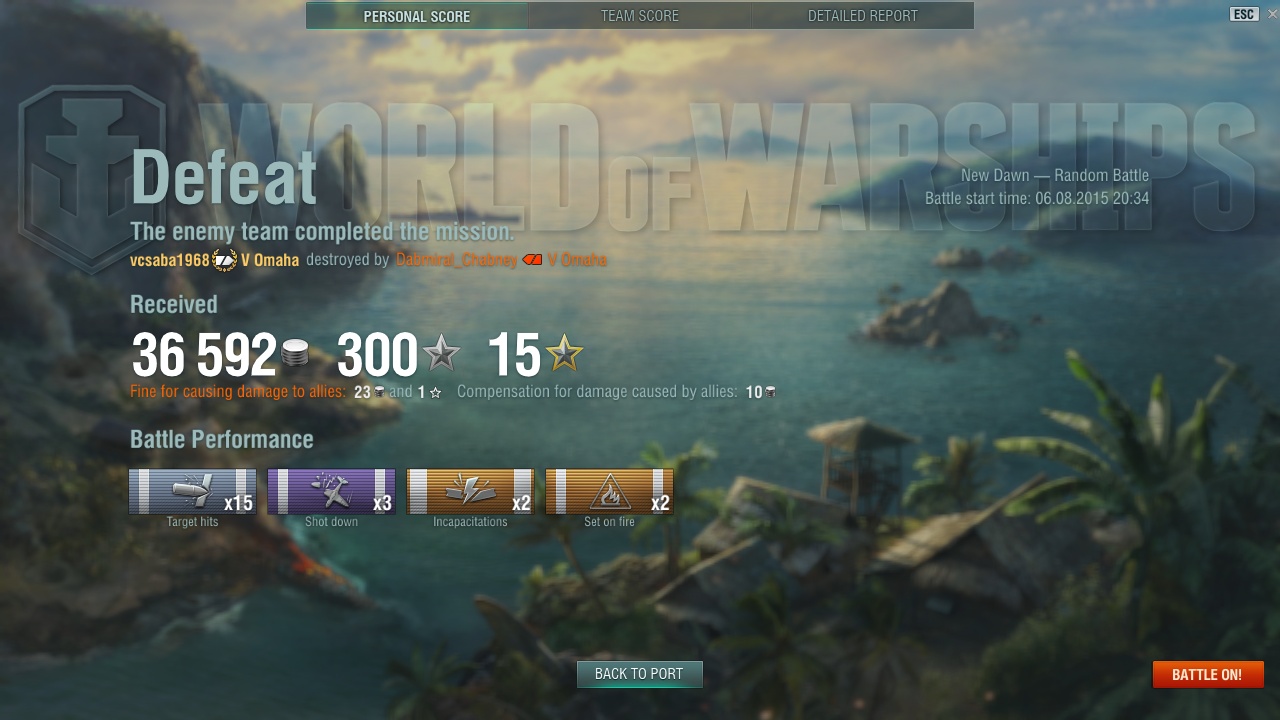Click the gray experience star icon

click(x=441, y=353)
